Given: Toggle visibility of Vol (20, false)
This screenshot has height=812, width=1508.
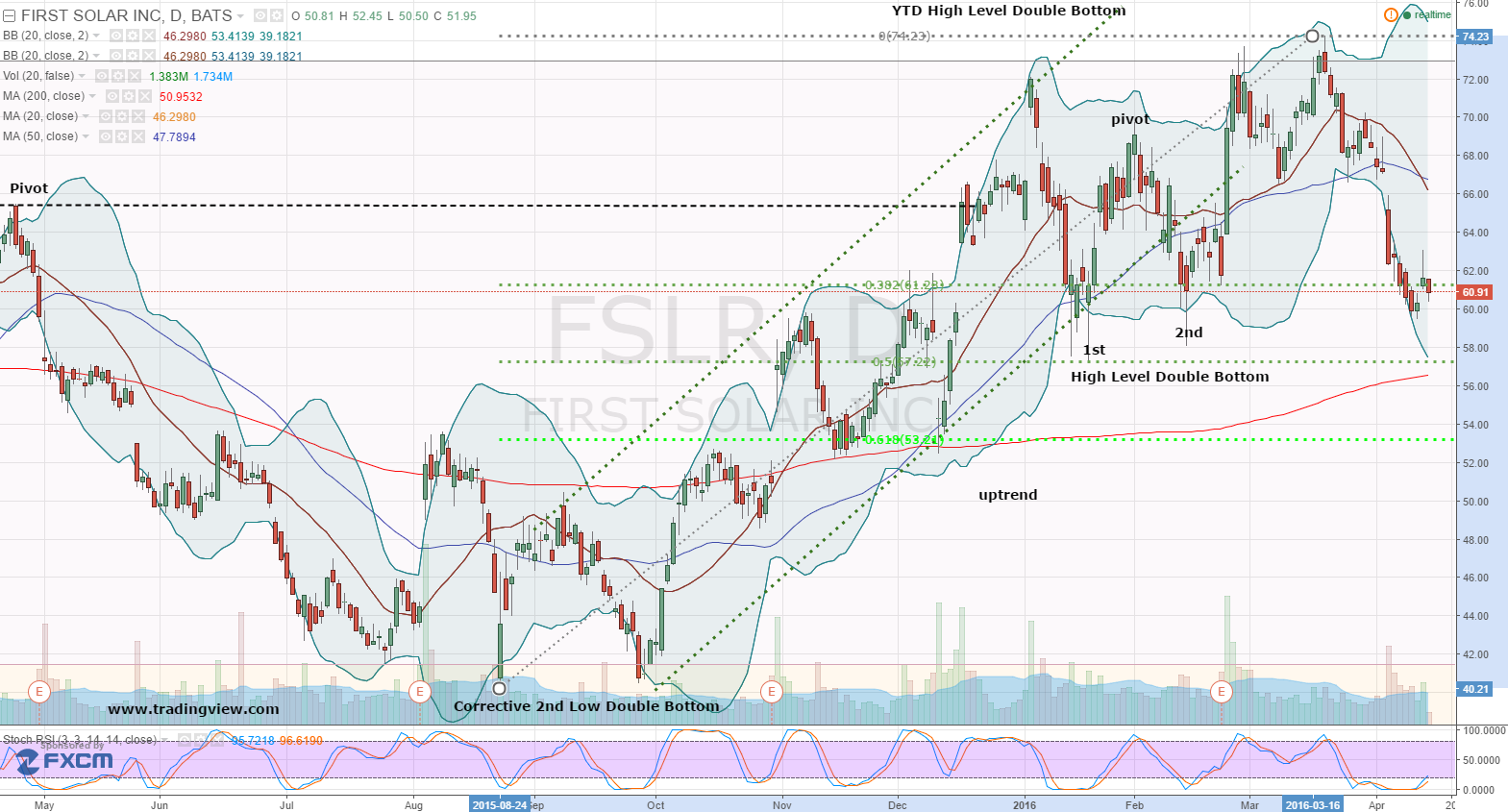Looking at the screenshot, I should (101, 77).
